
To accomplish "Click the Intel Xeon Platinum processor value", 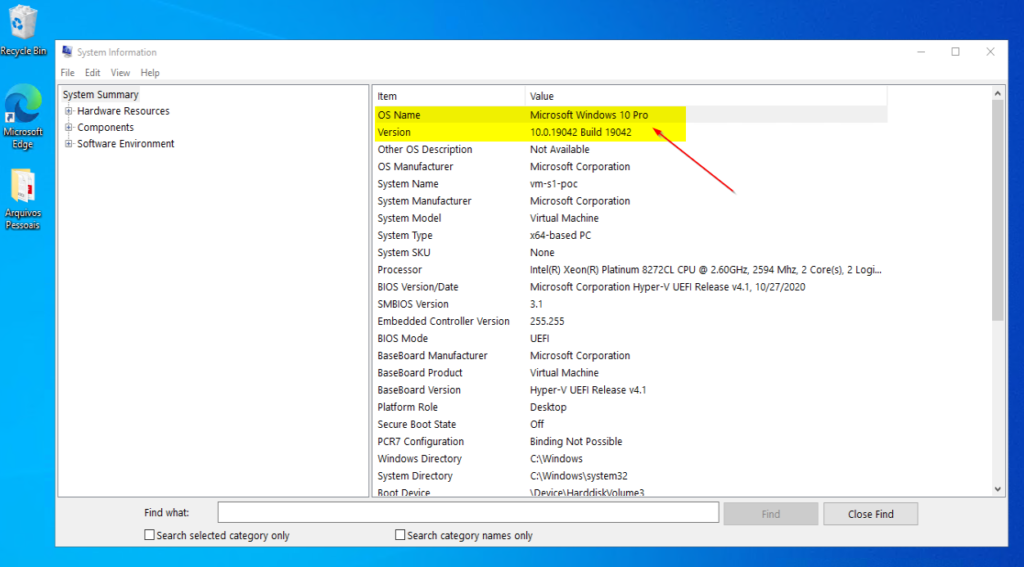I will [706, 270].
